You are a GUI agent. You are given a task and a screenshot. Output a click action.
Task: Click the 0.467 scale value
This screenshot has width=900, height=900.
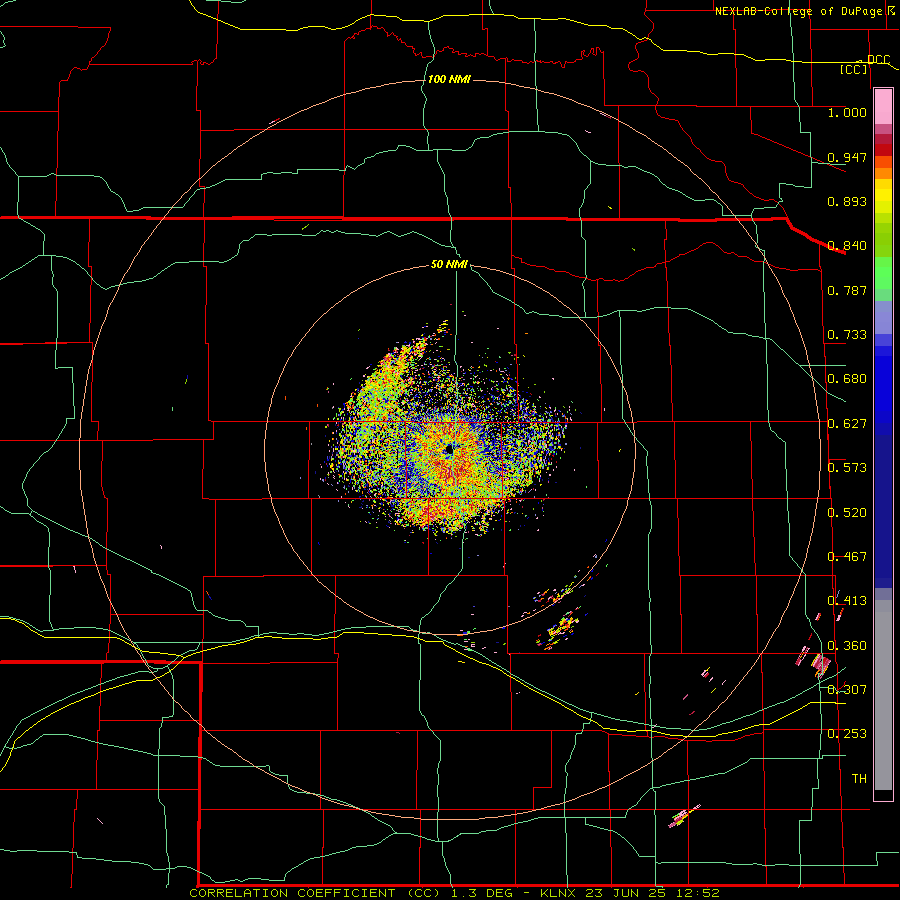(847, 557)
